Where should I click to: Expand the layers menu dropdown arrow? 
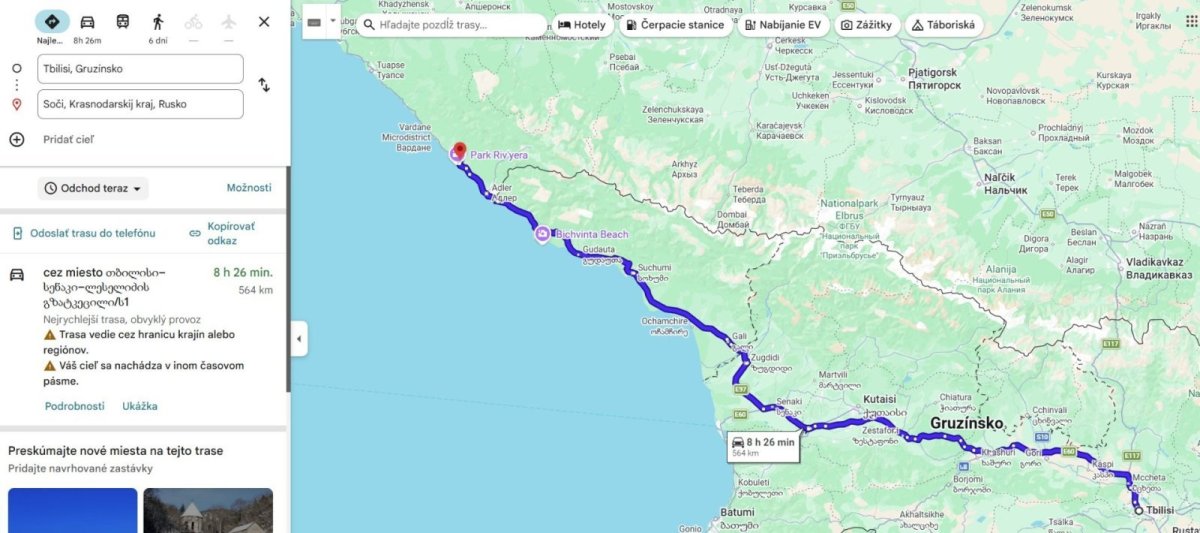333,21
